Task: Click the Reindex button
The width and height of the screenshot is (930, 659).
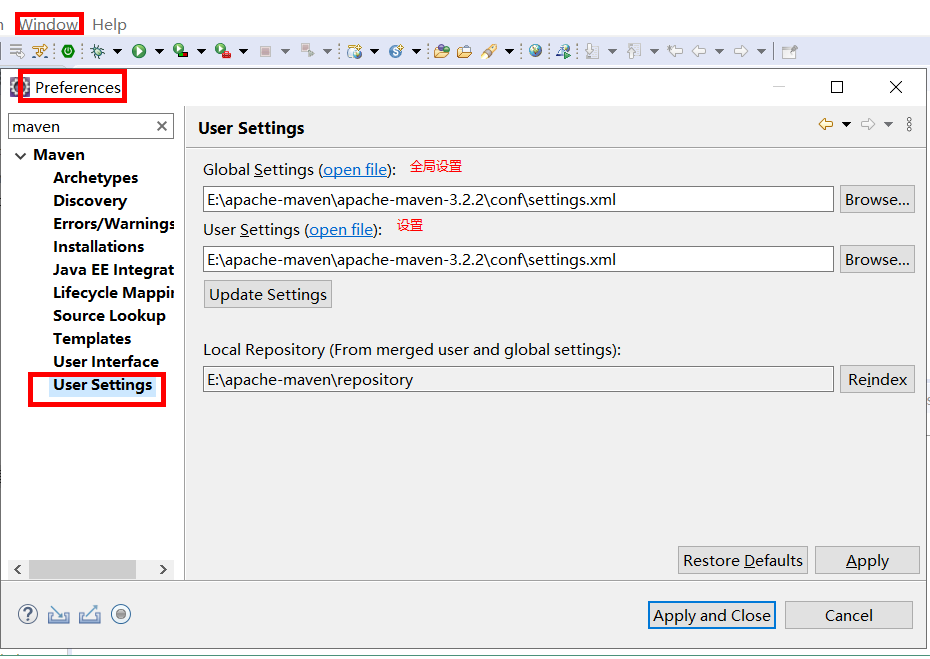Action: [x=877, y=379]
